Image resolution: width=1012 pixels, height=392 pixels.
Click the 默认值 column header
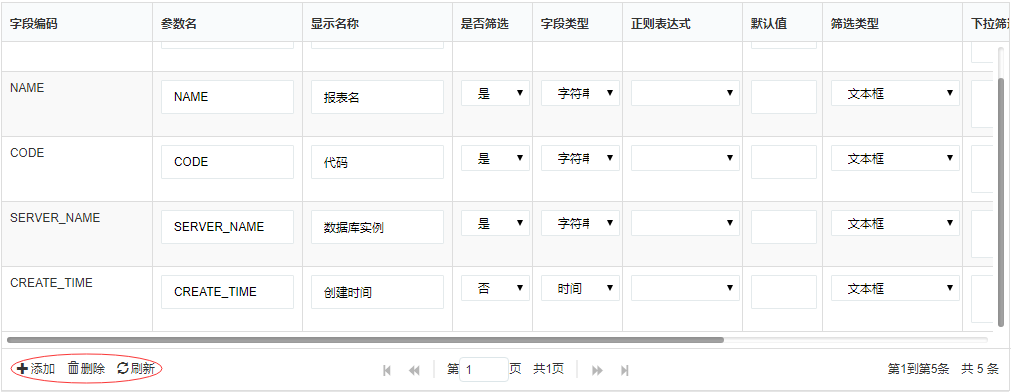[782, 23]
